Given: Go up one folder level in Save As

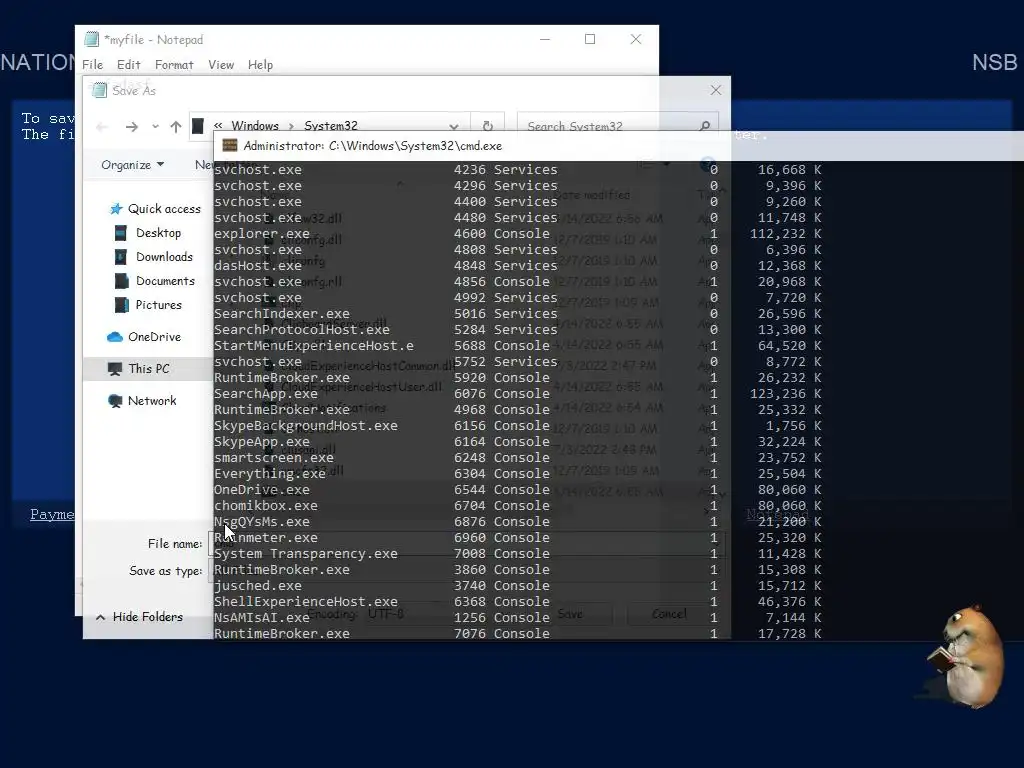Looking at the screenshot, I should coord(176,127).
